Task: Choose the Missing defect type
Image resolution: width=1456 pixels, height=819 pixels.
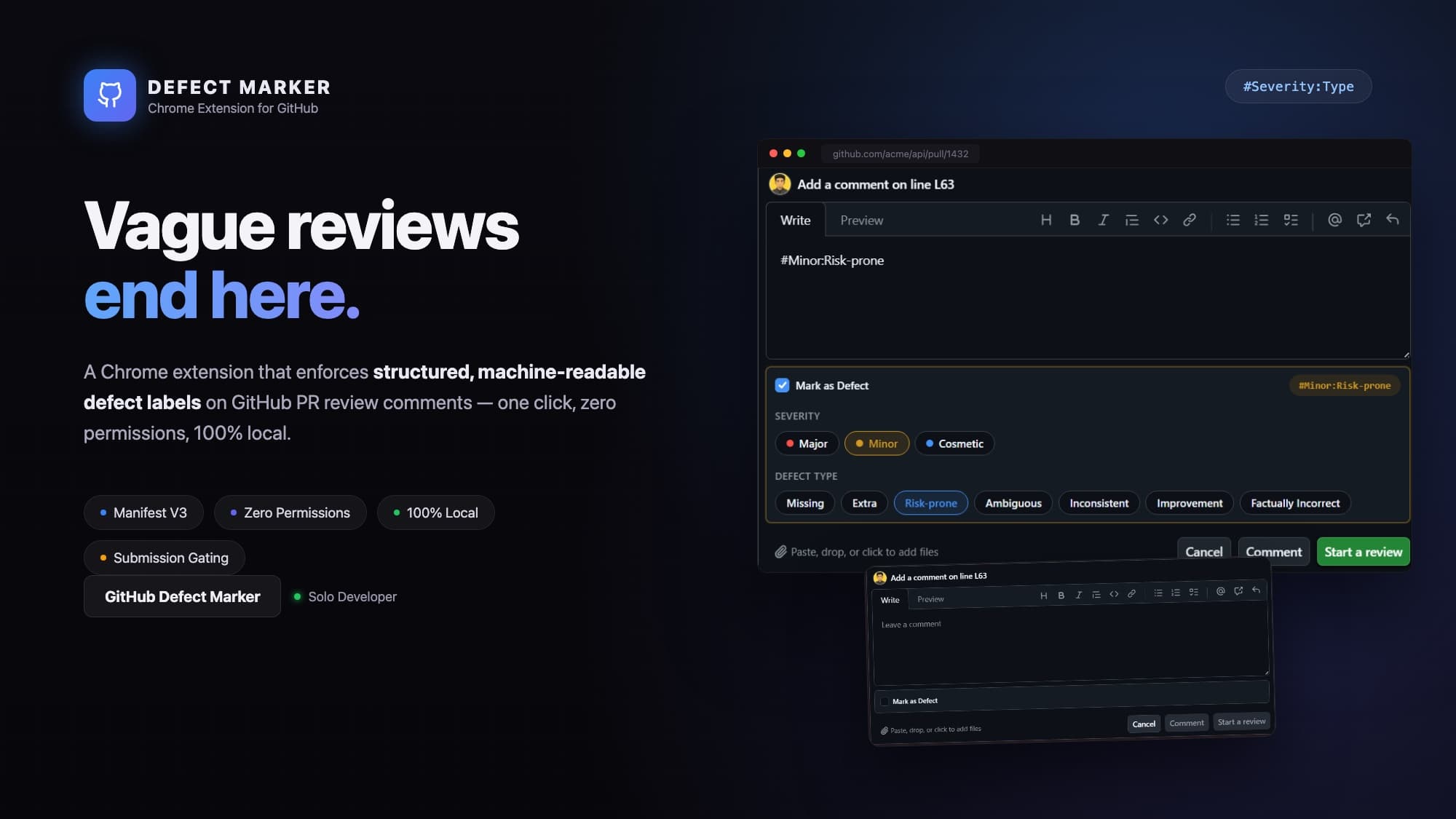Action: [x=805, y=503]
